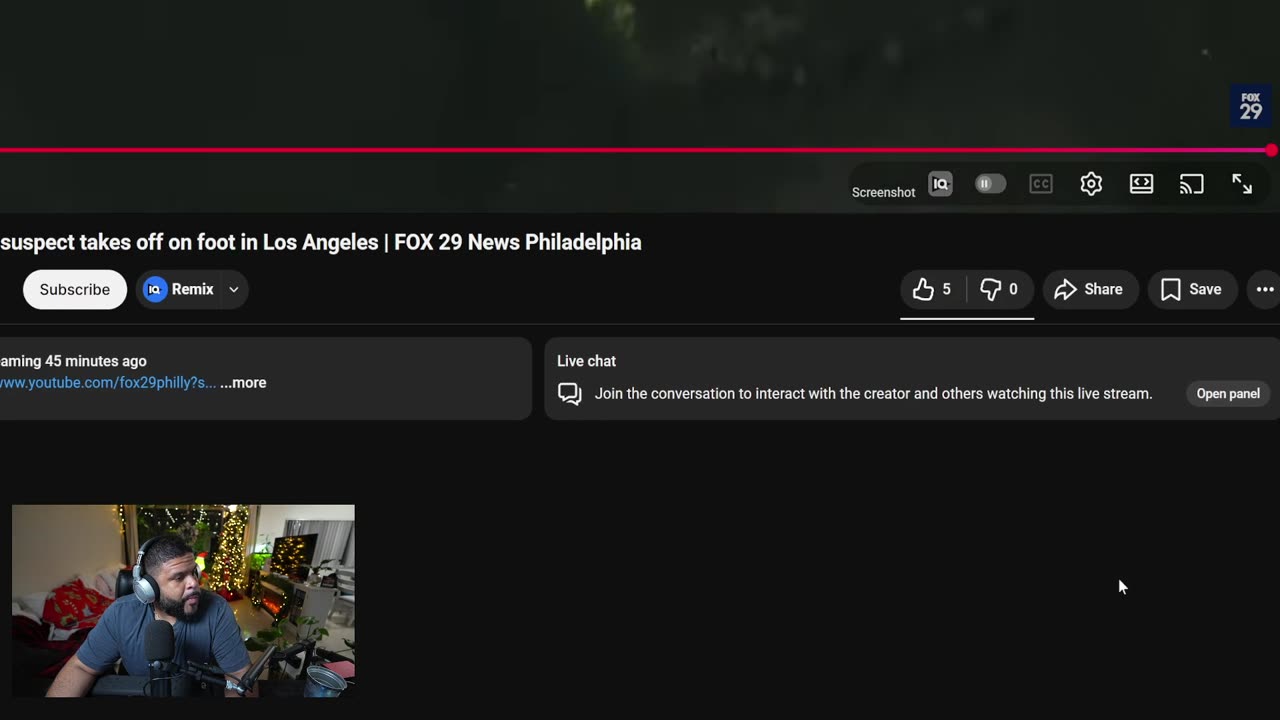
Task: Save video to a playlist
Action: click(x=1192, y=289)
